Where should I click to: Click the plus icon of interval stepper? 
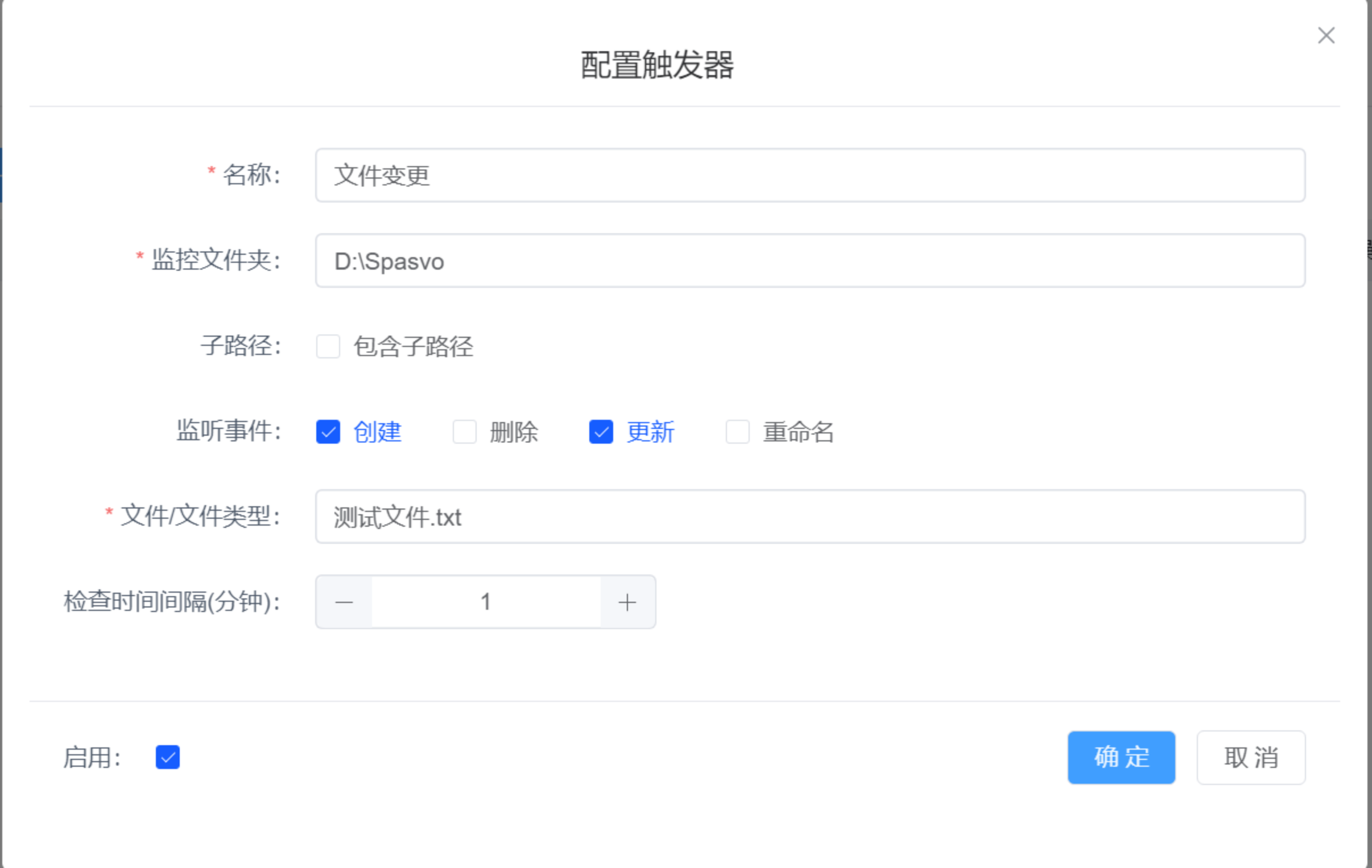tap(627, 602)
